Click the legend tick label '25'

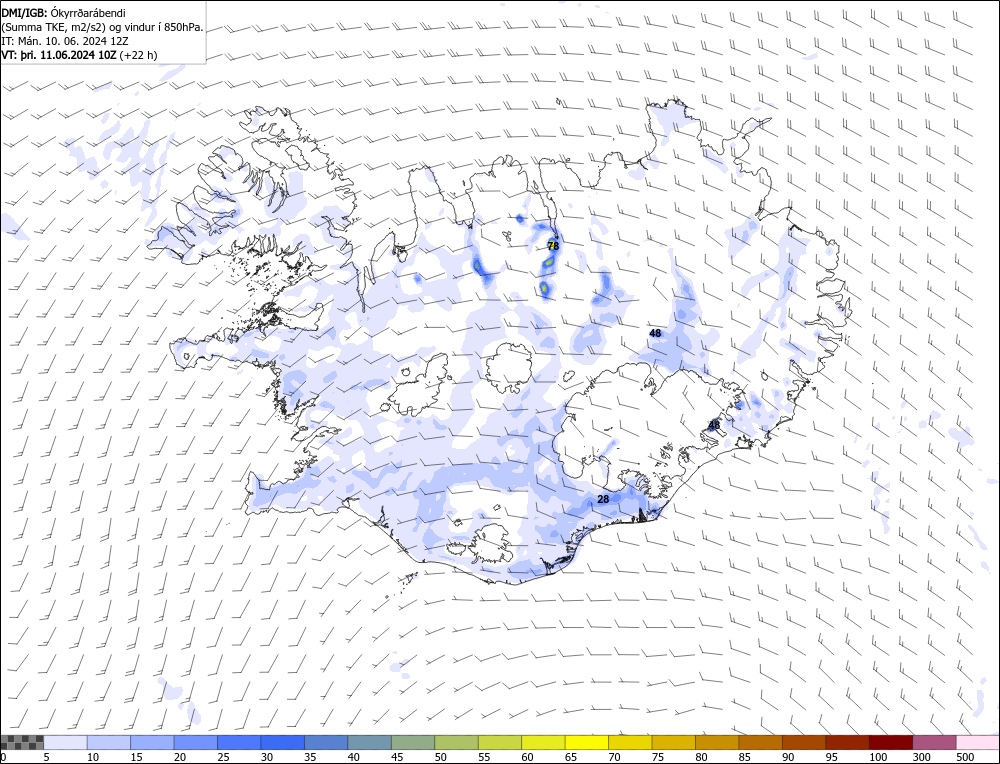point(224,757)
